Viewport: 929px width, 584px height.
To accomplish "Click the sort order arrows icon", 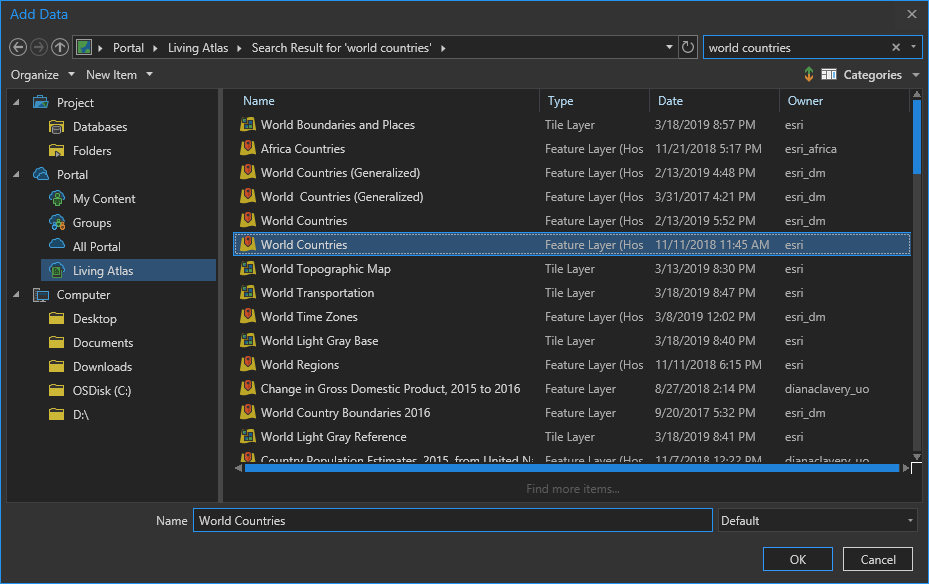I will [x=808, y=75].
